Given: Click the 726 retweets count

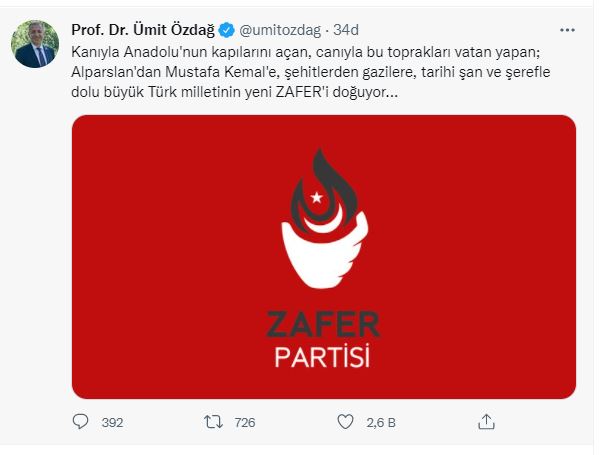Looking at the screenshot, I should (x=245, y=423).
